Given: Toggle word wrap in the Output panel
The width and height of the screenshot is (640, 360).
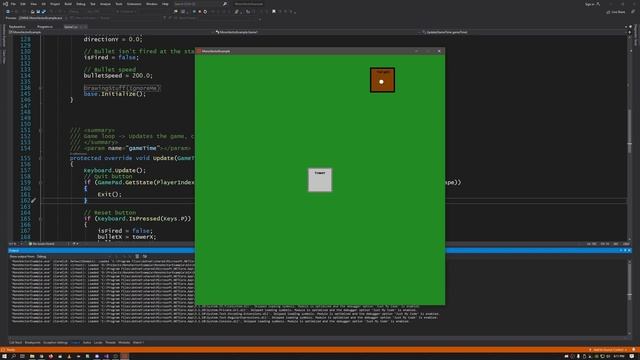Looking at the screenshot, I should click(145, 257).
